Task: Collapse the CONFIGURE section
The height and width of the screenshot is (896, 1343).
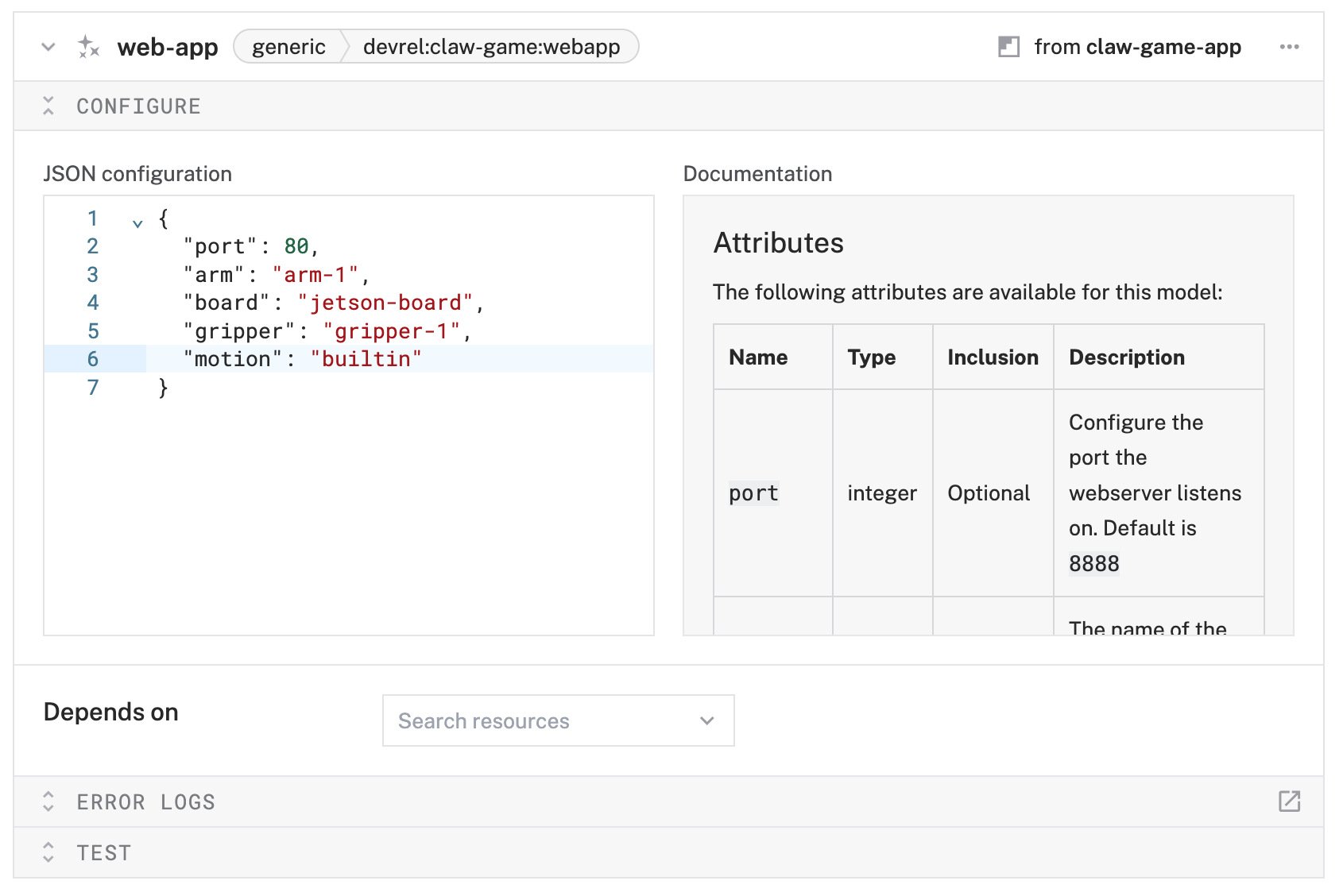Action: pos(48,106)
